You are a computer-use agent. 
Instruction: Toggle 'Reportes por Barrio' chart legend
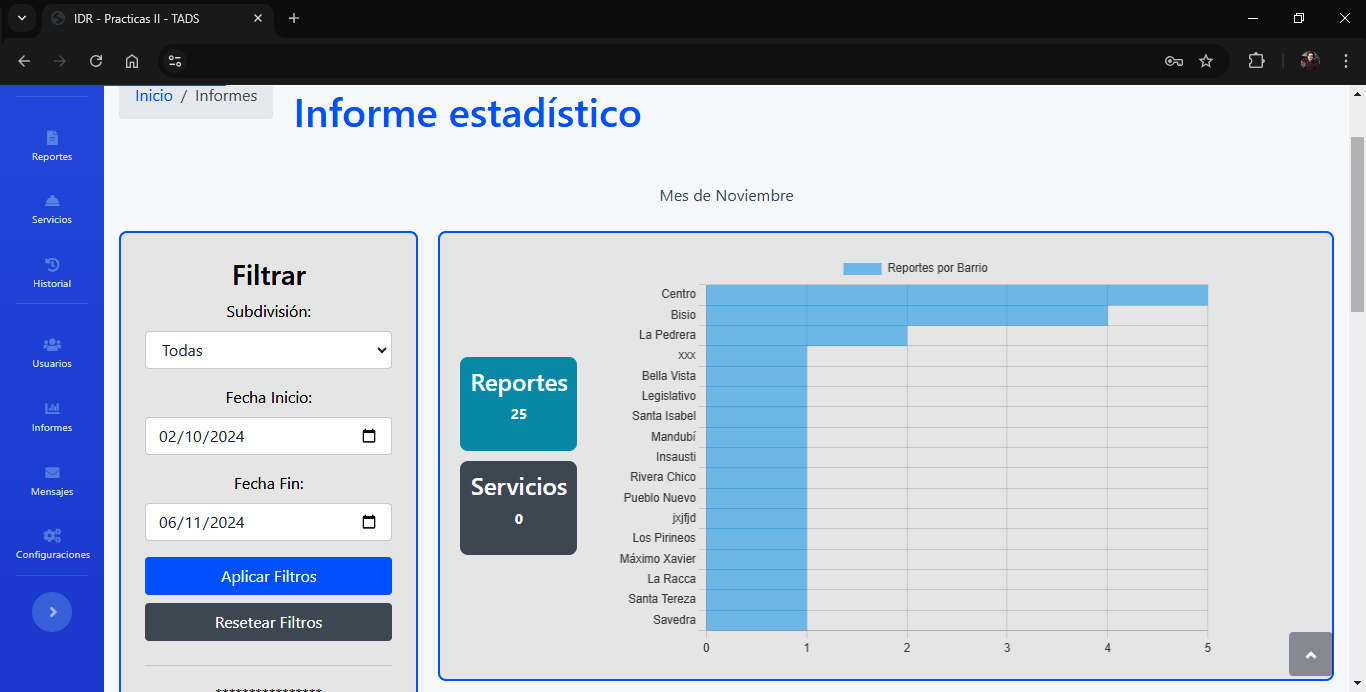(915, 268)
